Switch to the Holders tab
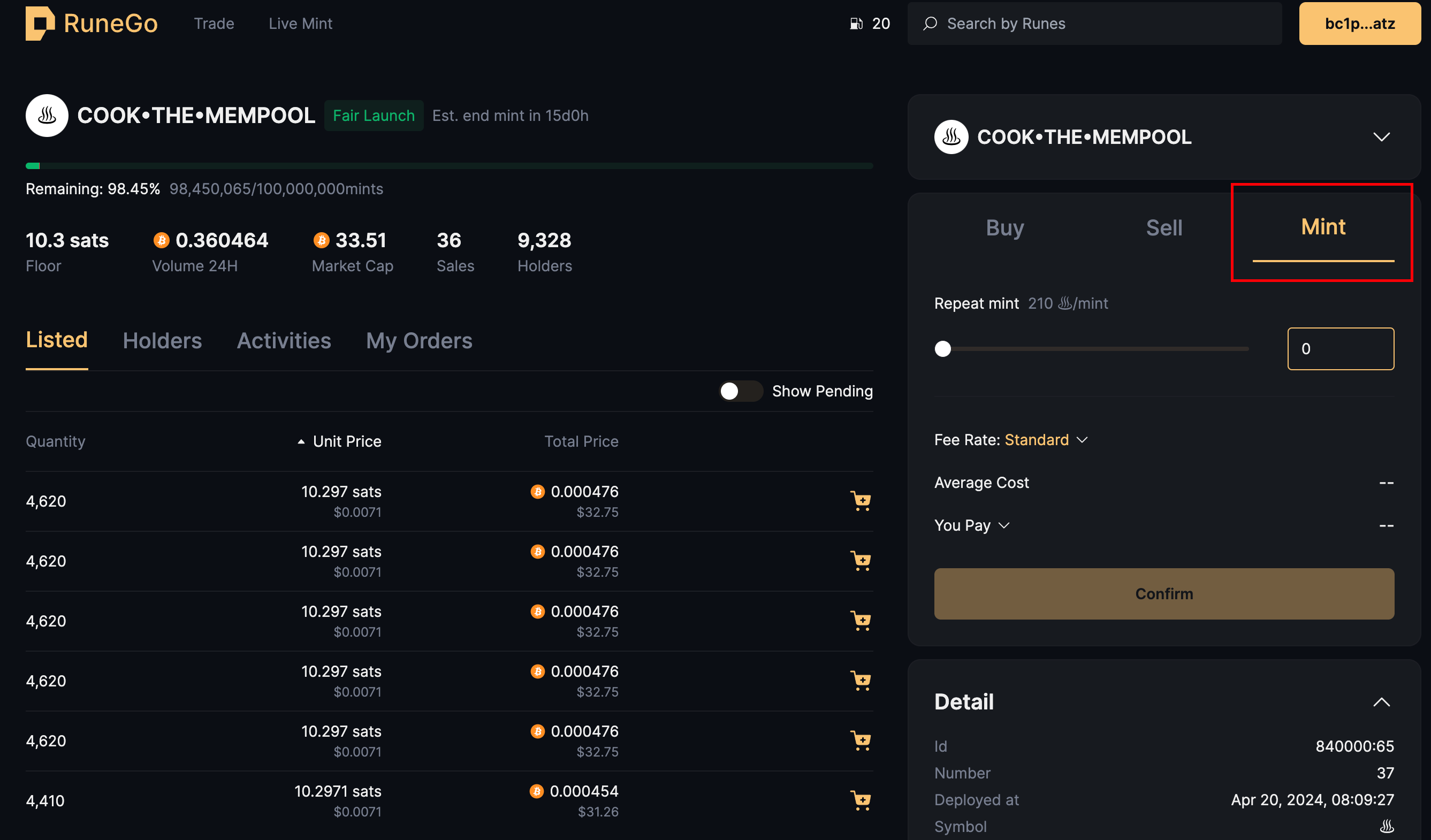 (x=162, y=340)
